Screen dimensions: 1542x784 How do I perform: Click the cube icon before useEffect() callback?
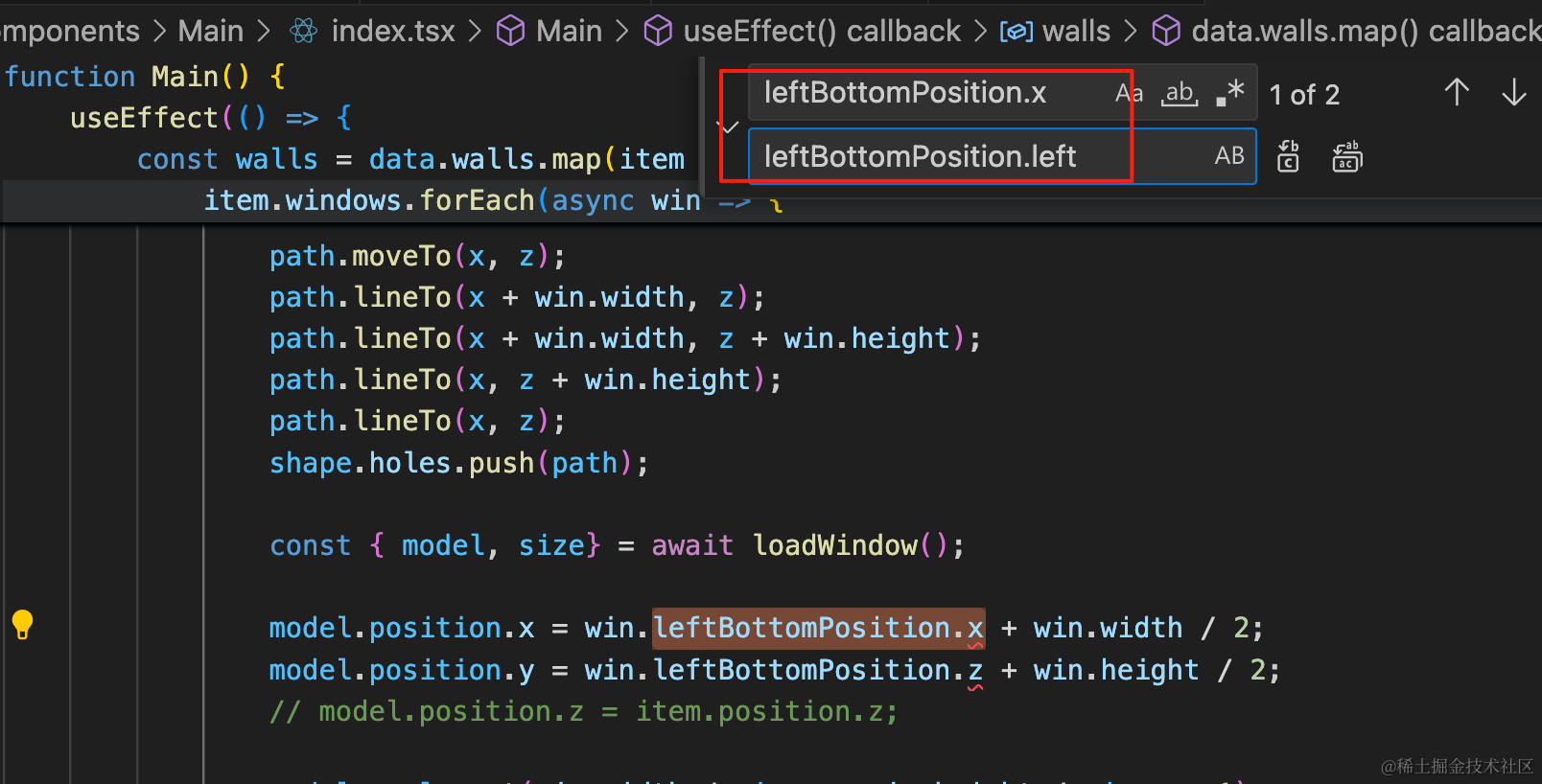[658, 32]
